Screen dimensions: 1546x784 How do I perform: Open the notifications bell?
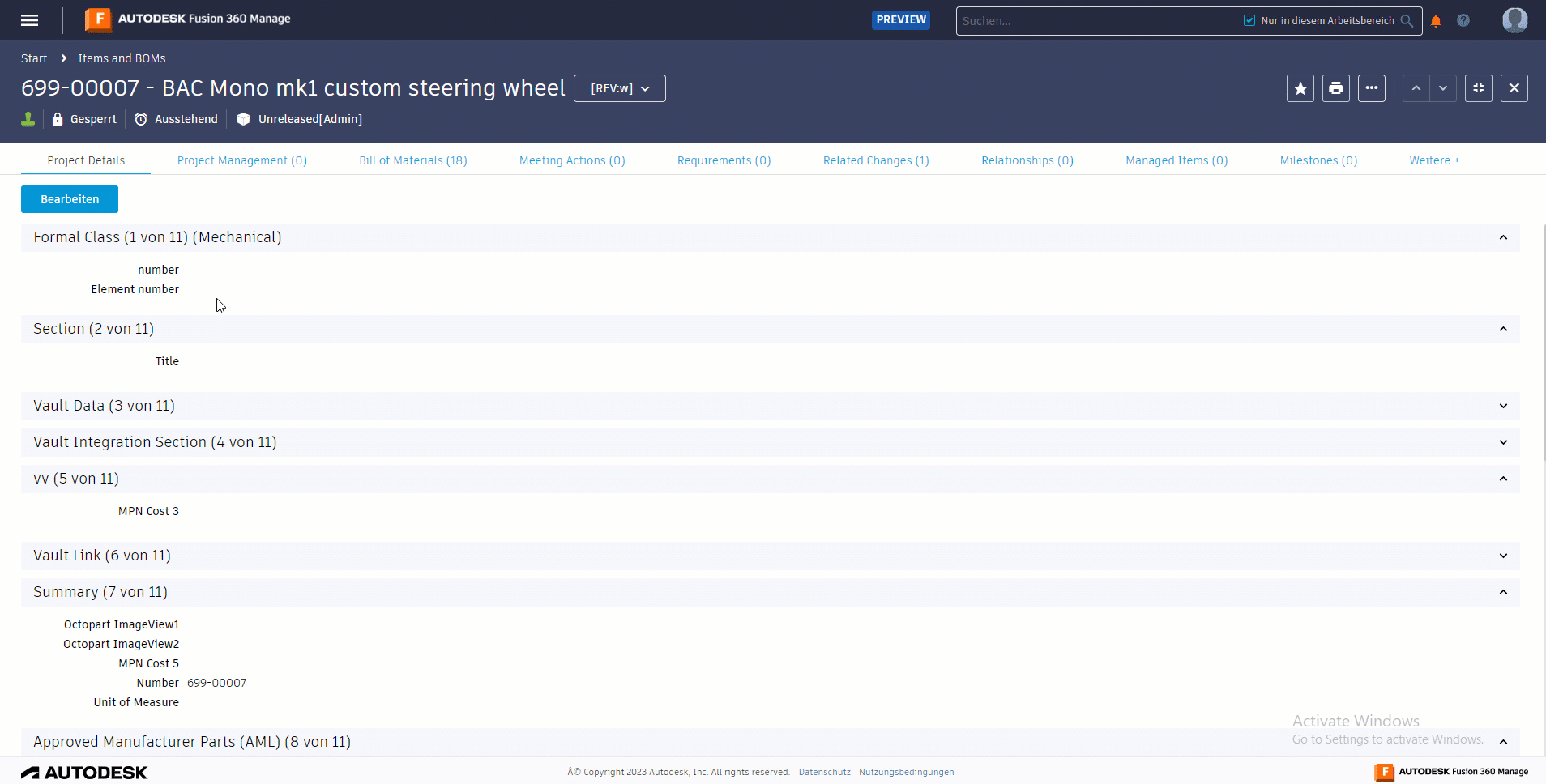click(1436, 21)
